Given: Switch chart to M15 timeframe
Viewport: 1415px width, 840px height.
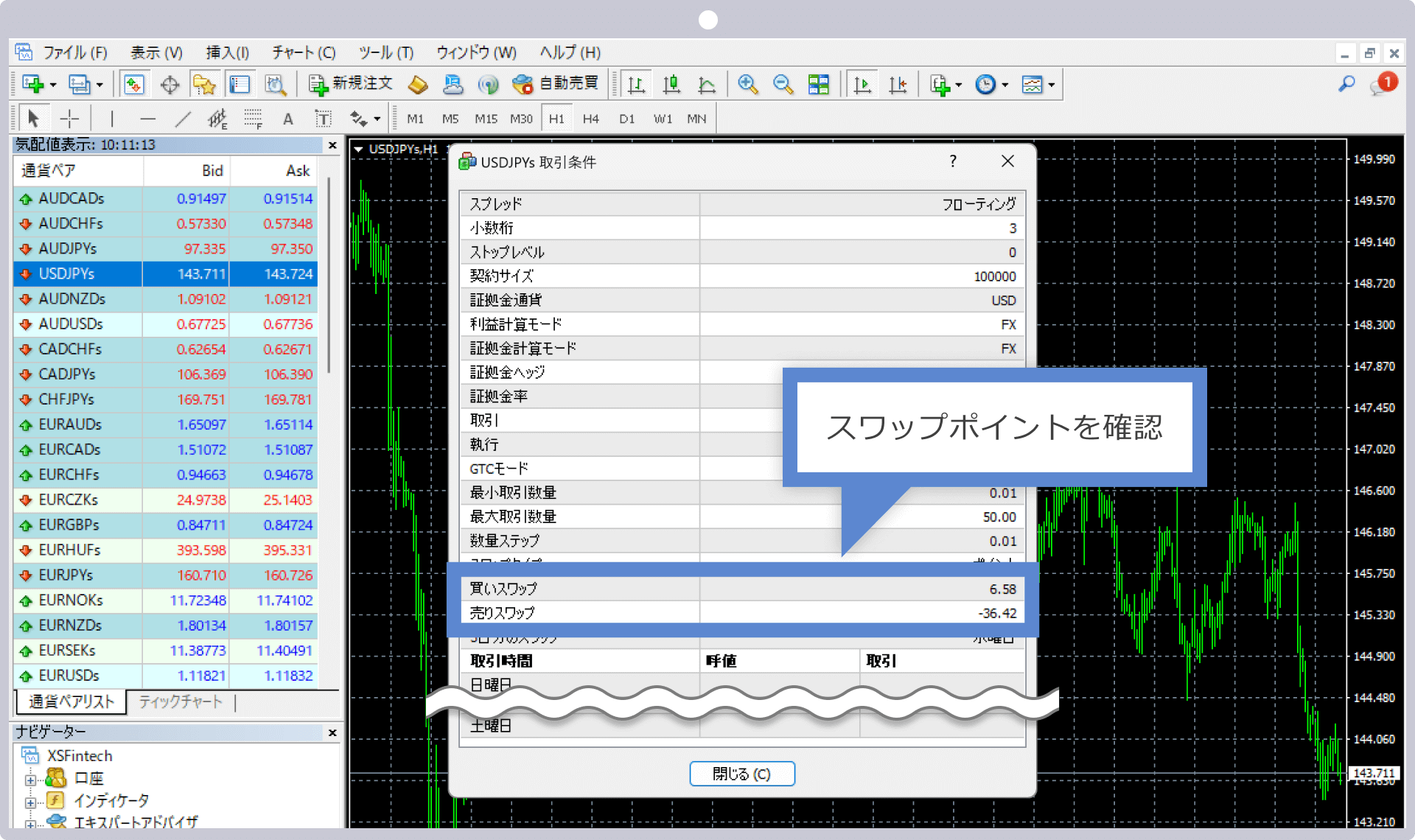Looking at the screenshot, I should tap(486, 119).
